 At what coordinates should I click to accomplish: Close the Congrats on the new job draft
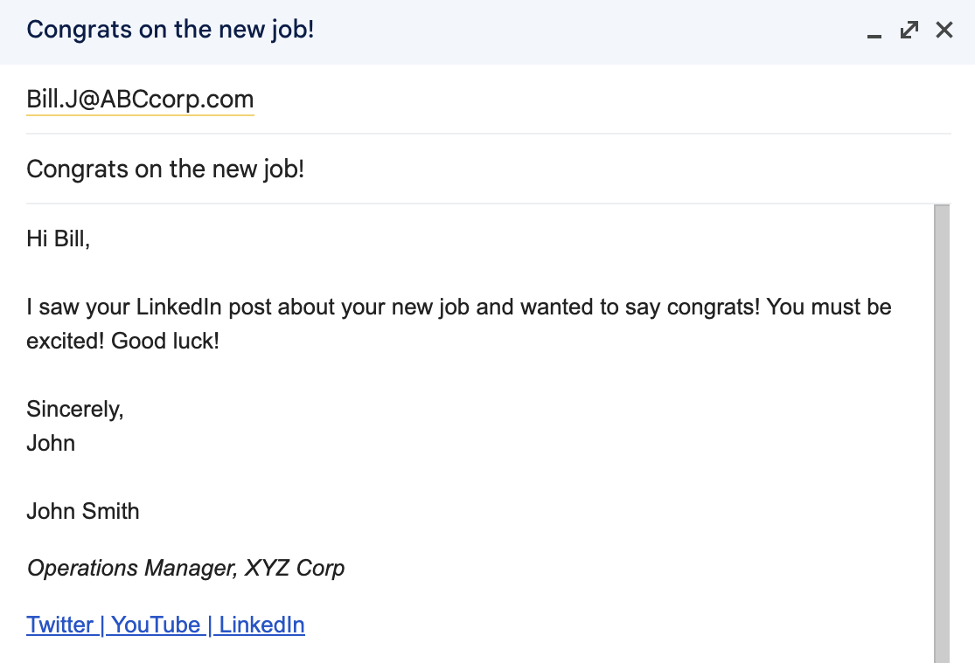944,30
